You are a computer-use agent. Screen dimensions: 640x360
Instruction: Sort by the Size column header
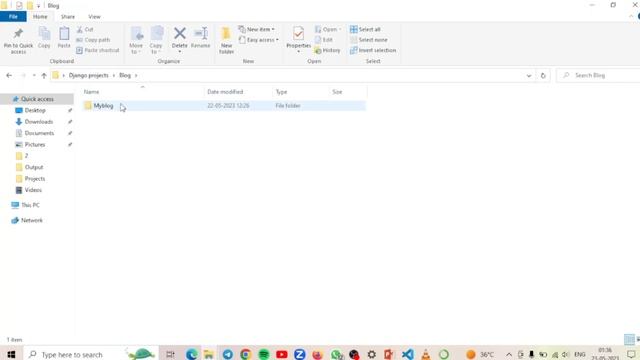(x=348, y=92)
